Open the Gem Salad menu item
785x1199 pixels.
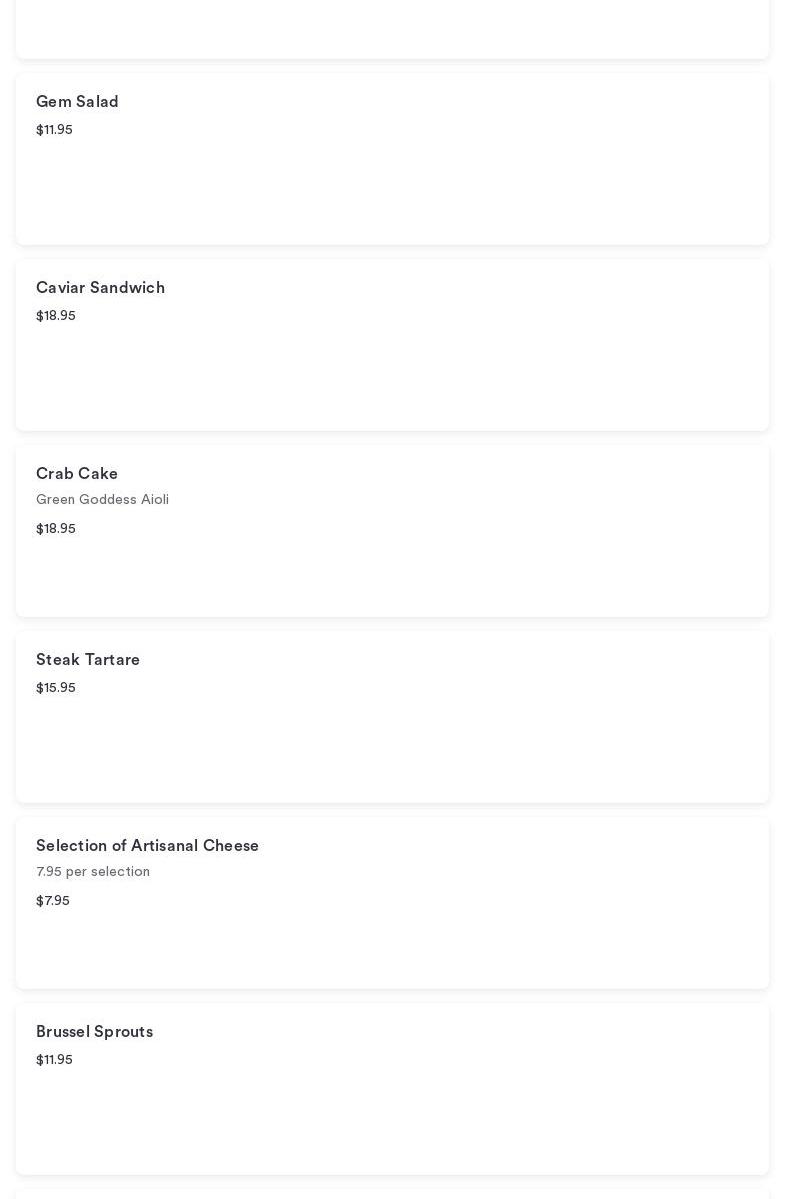pos(77,102)
